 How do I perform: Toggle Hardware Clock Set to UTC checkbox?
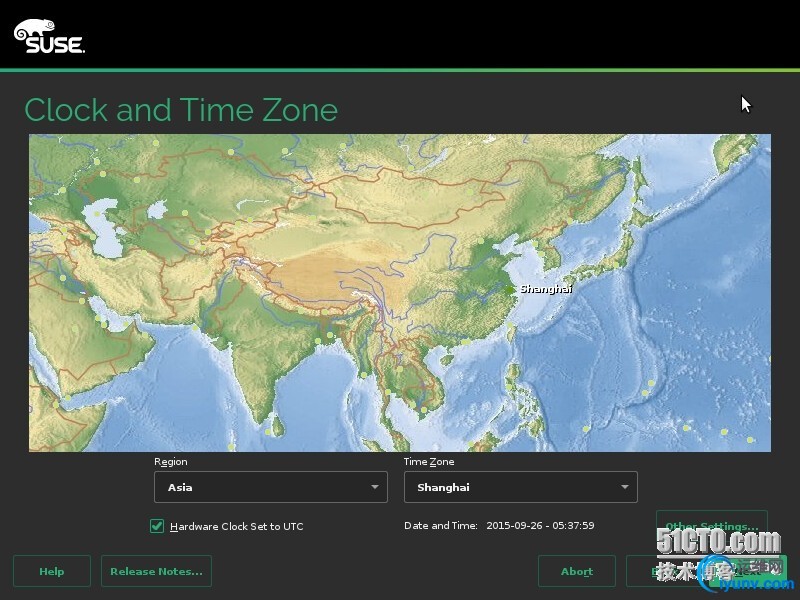coord(157,526)
